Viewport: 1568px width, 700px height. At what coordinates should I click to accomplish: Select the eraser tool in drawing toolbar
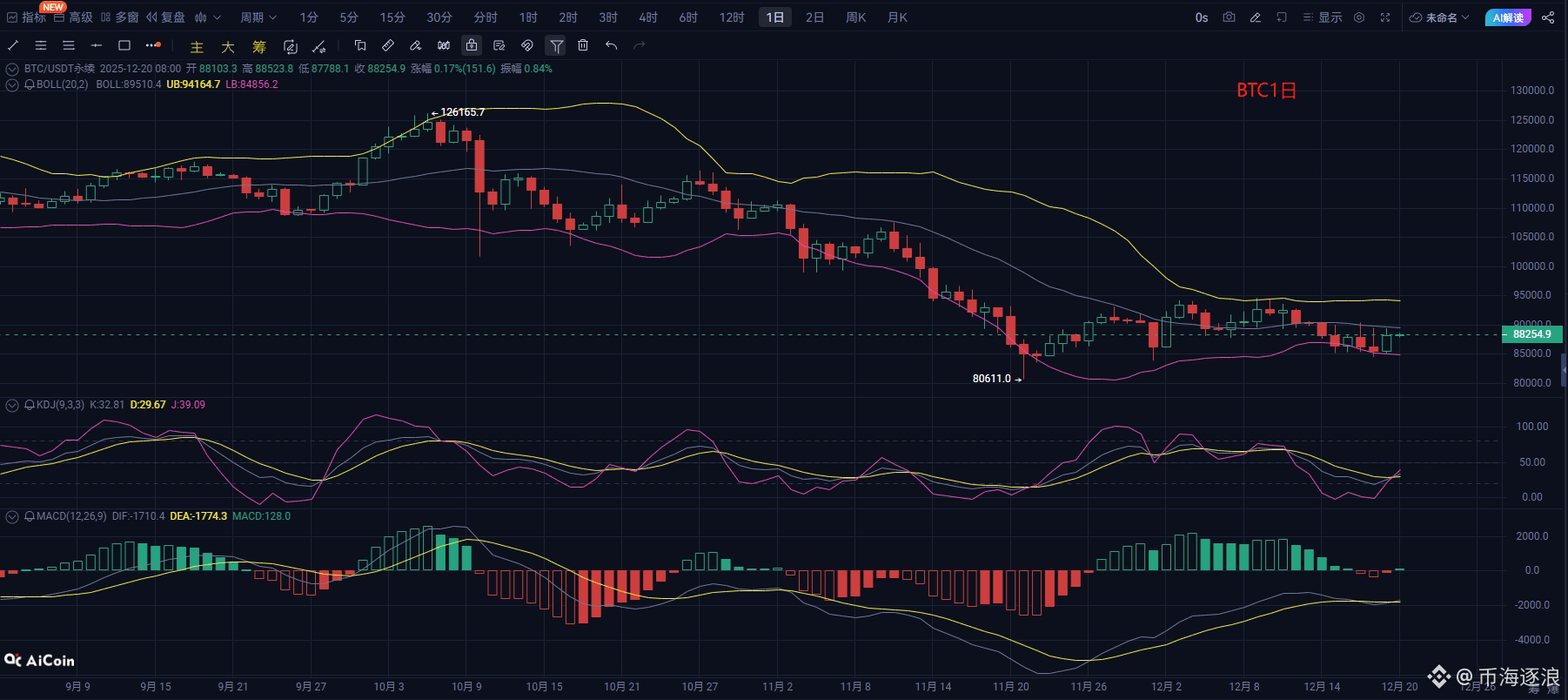pyautogui.click(x=416, y=45)
